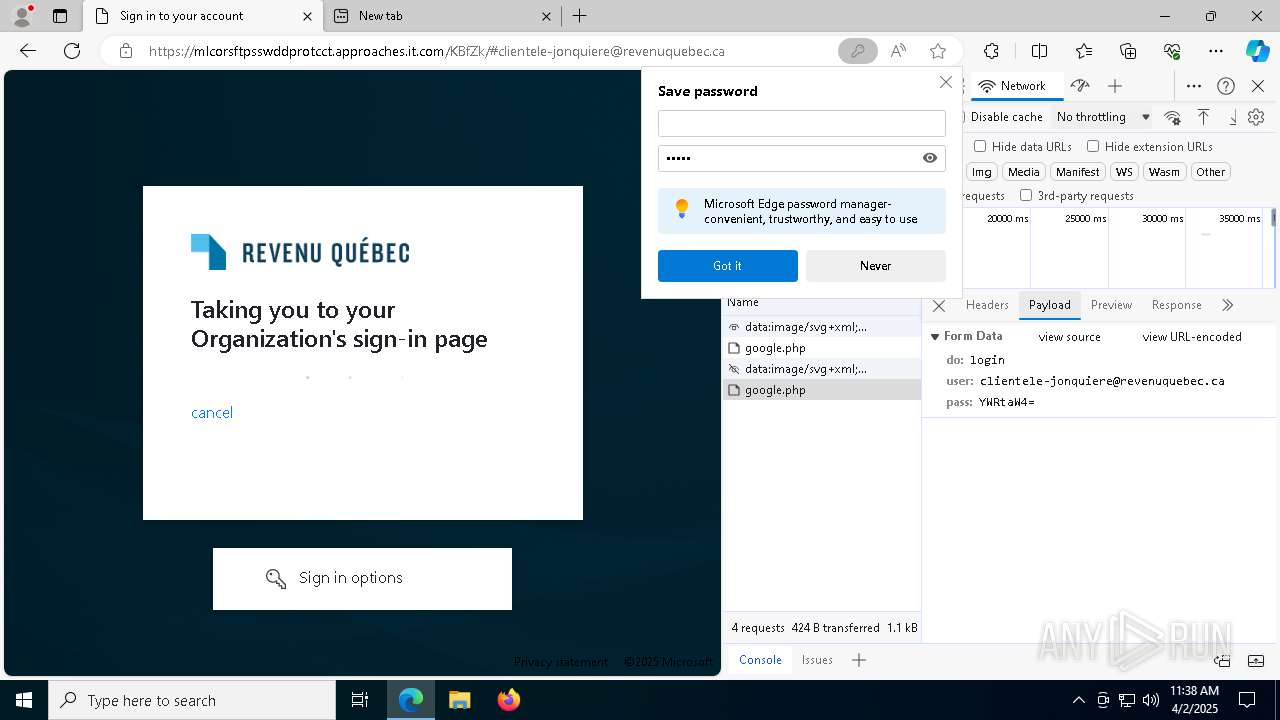Open the Issues drawer tab
Image resolution: width=1280 pixels, height=720 pixels.
[817, 660]
